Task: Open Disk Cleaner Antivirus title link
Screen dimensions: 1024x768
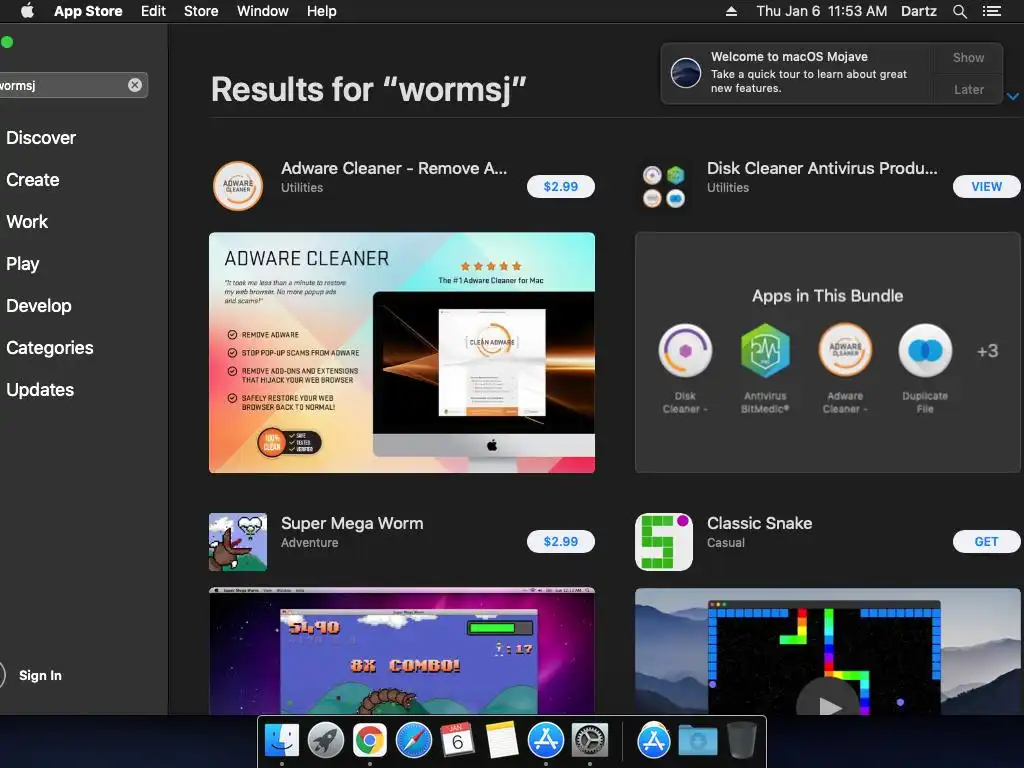Action: pyautogui.click(x=822, y=168)
